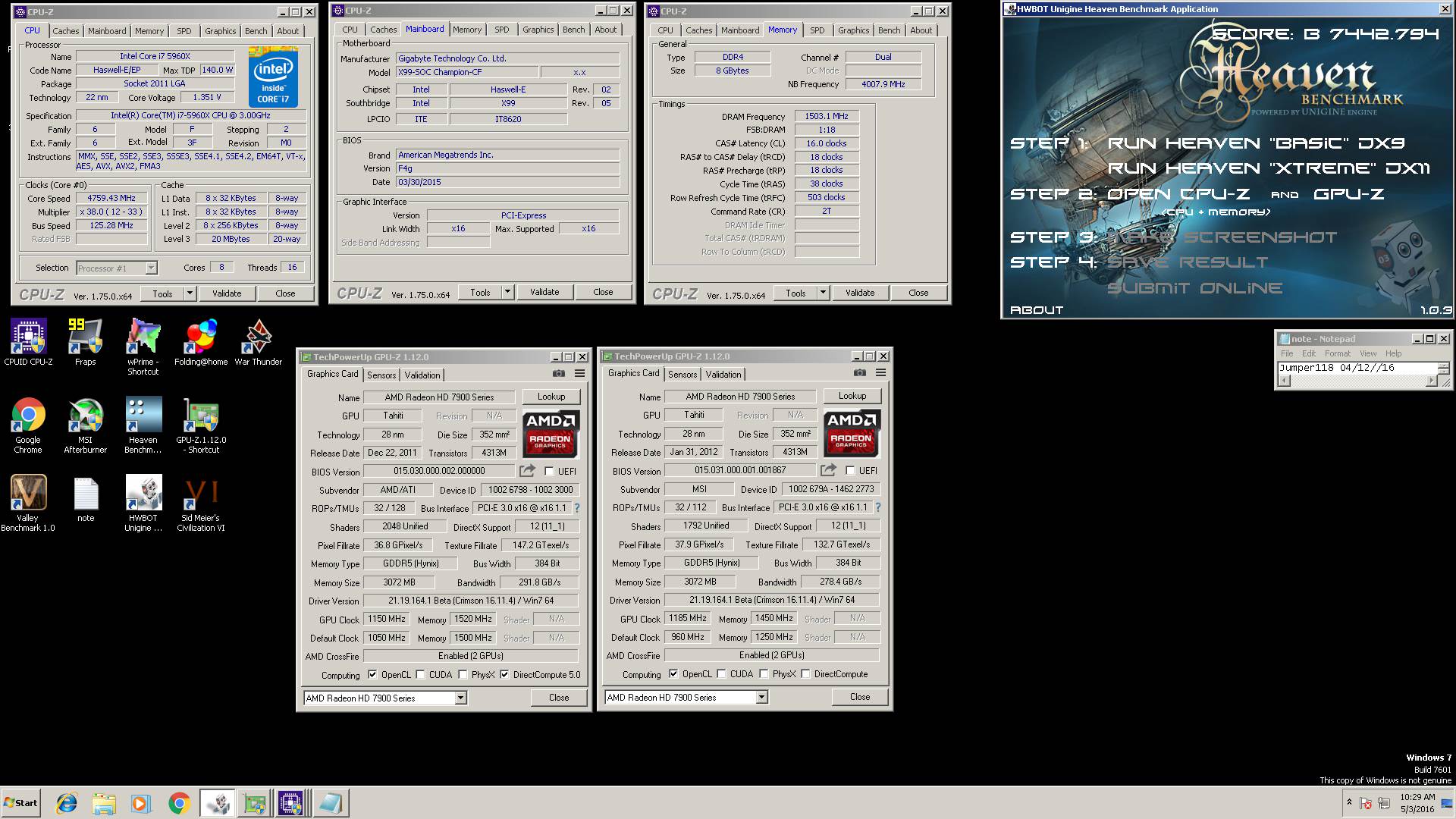This screenshot has width=1456, height=819.
Task: Click the Chrome icon on the taskbar
Action: [179, 803]
